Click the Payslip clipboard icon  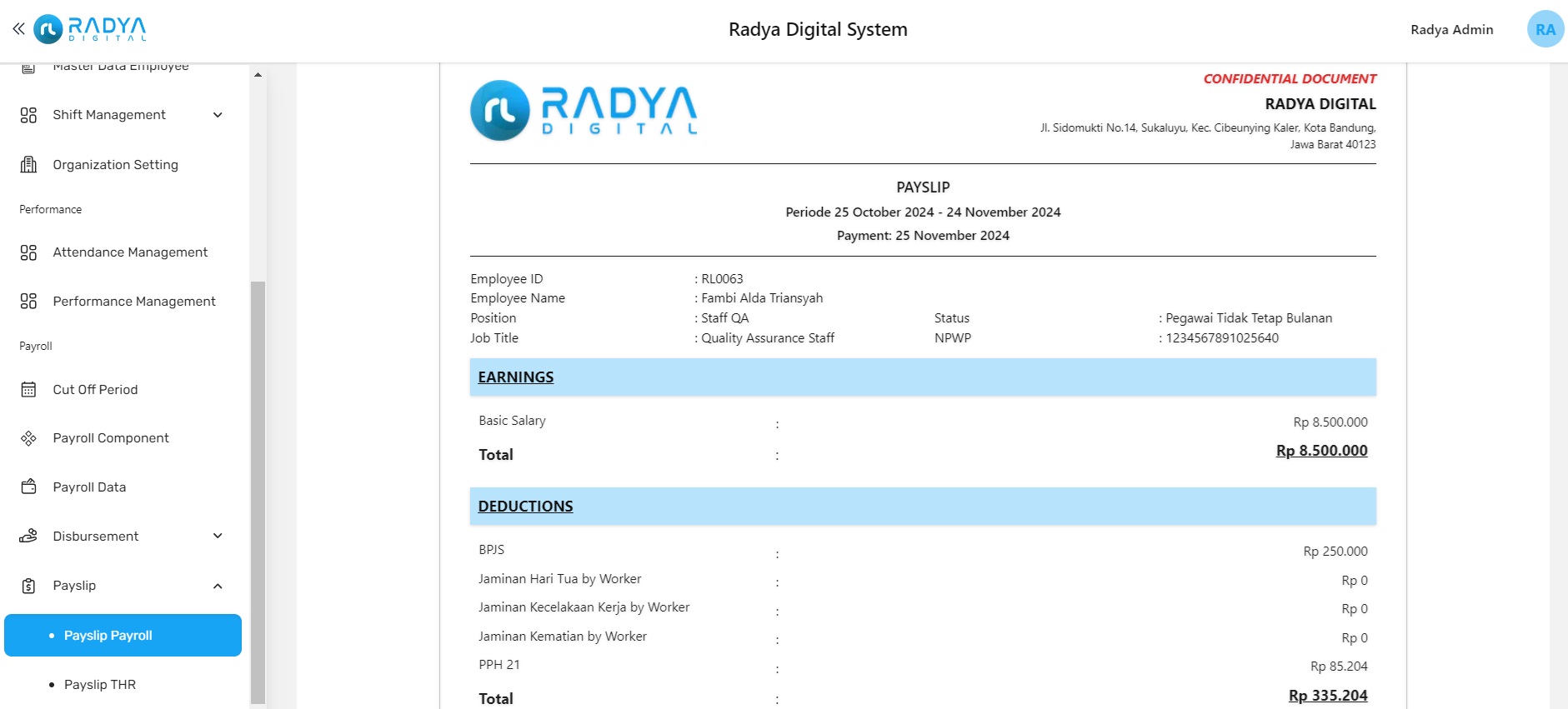point(28,586)
